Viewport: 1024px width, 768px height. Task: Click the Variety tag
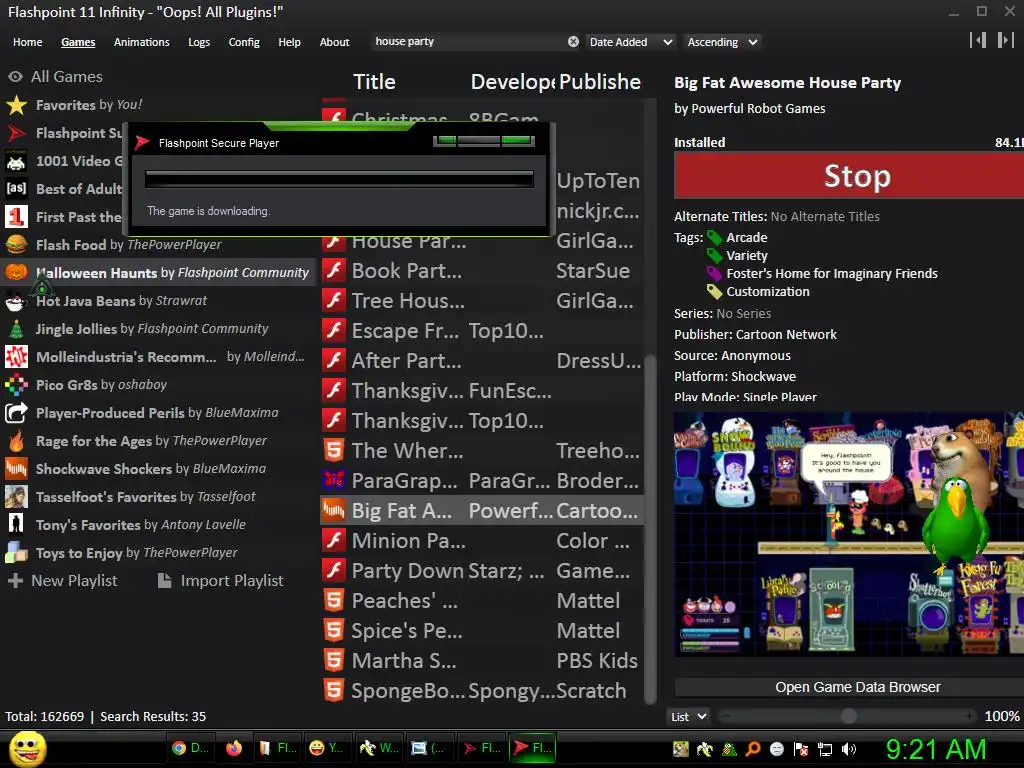(x=746, y=256)
